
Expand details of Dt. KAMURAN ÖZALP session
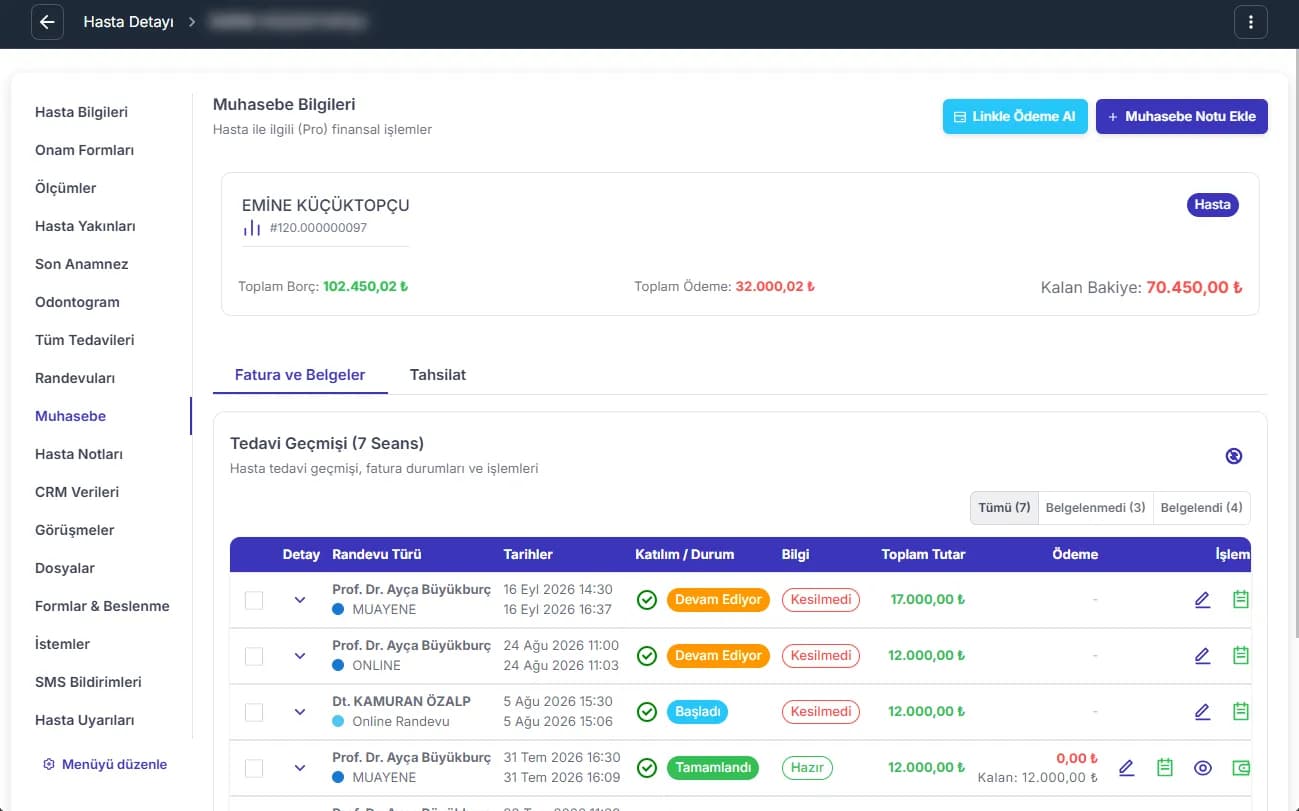pyautogui.click(x=299, y=712)
